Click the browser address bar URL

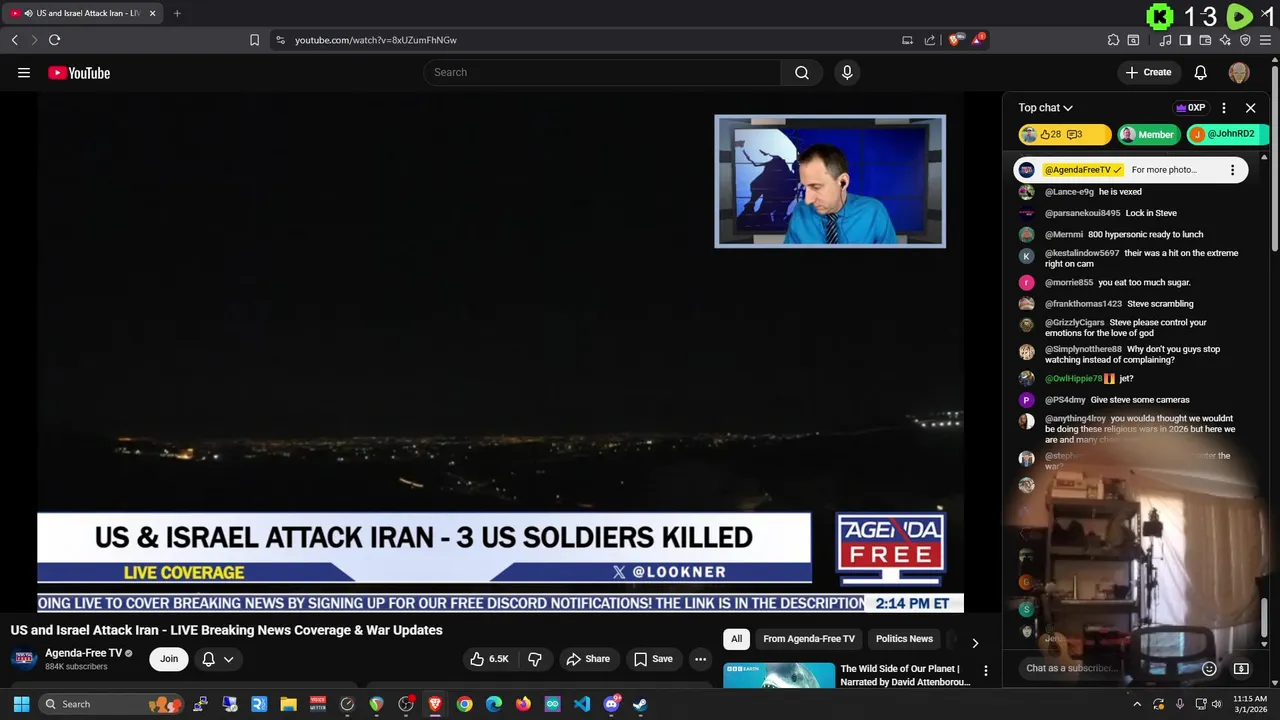(x=376, y=40)
